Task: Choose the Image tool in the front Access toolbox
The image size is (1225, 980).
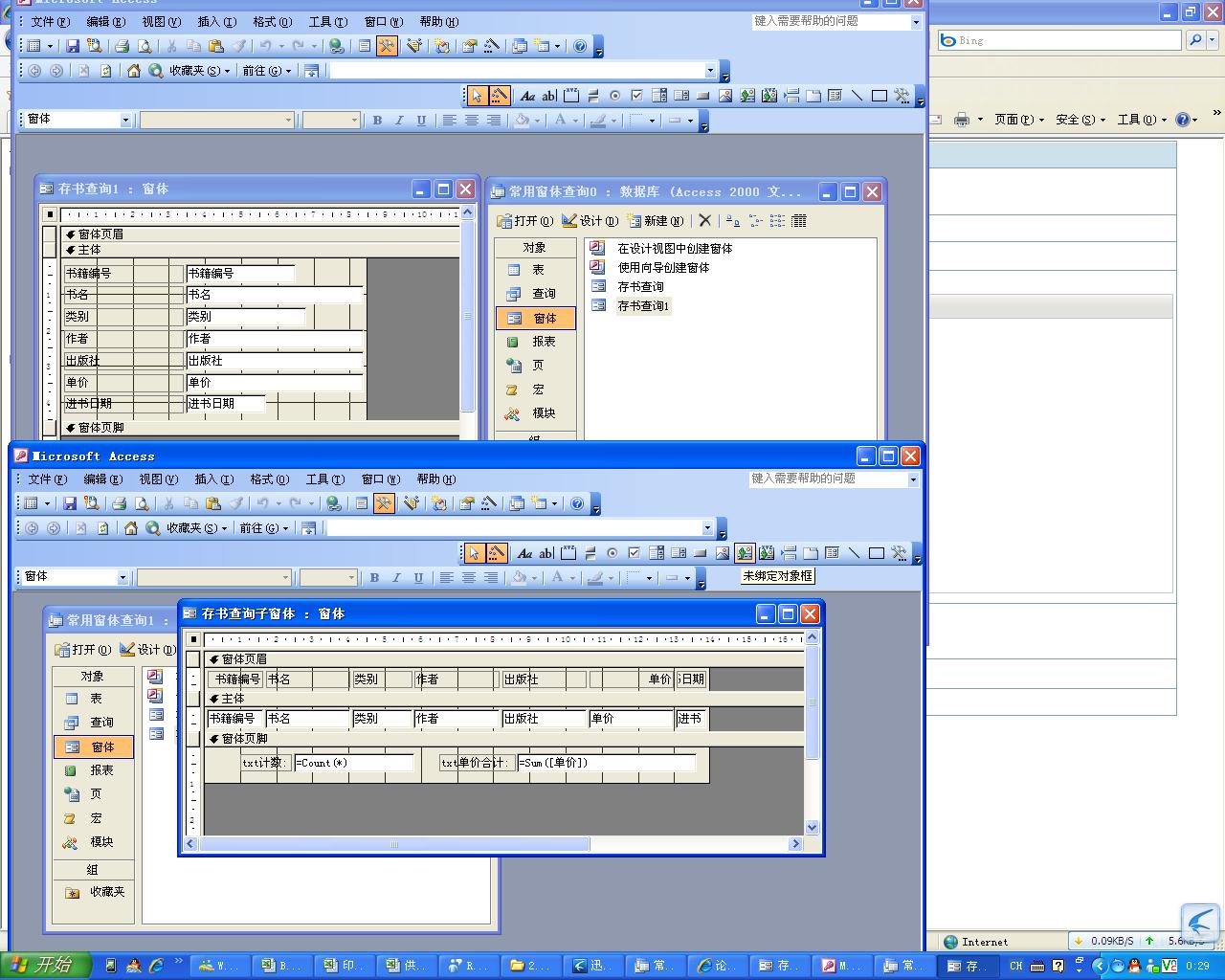Action: 723,553
